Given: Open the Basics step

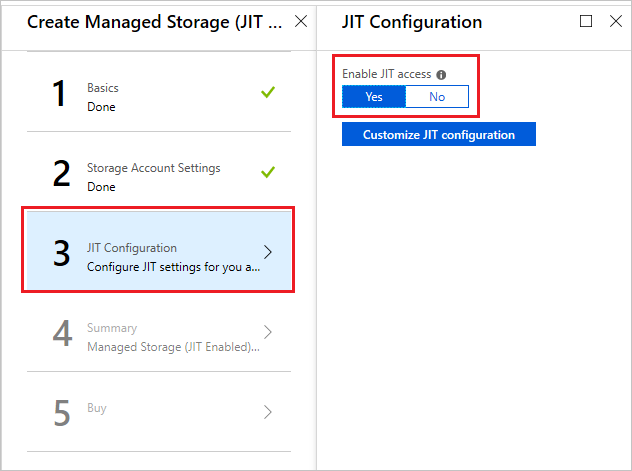Looking at the screenshot, I should [x=150, y=96].
